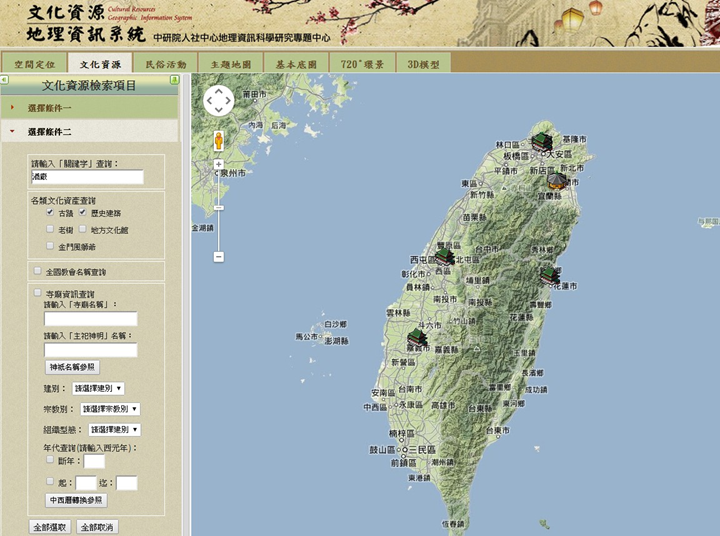Uncheck the 古蹟 checkbox
Image resolution: width=720 pixels, height=536 pixels.
[50, 213]
